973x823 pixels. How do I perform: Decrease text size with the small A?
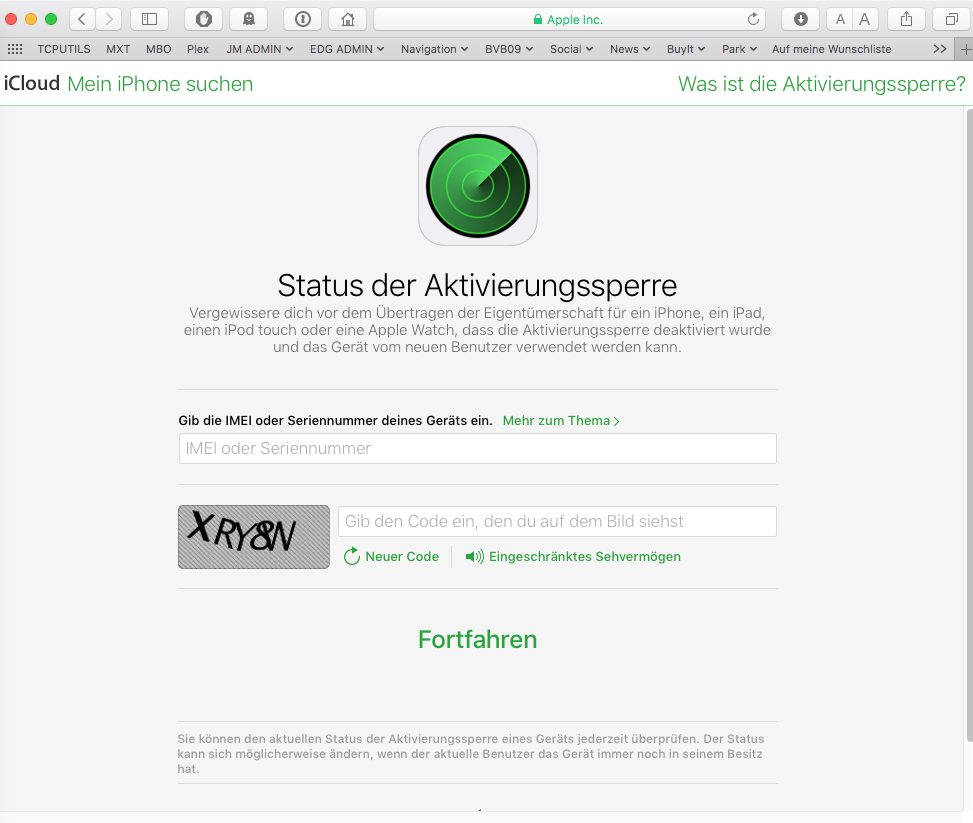840,19
